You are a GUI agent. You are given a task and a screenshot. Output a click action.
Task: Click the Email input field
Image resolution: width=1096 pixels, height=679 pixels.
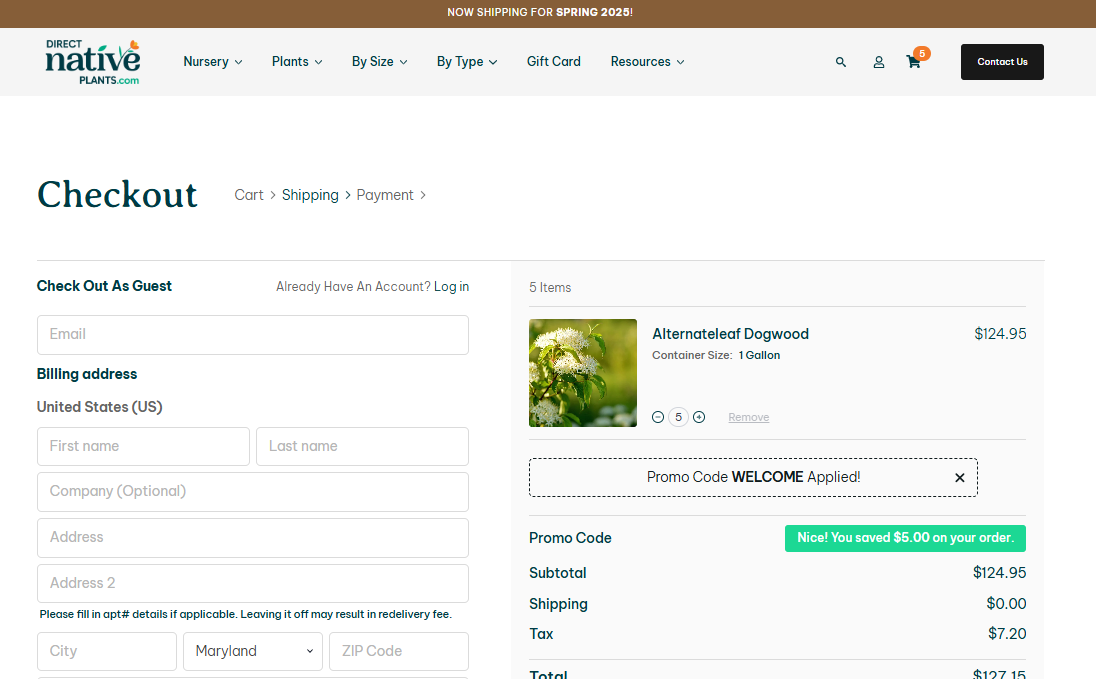(252, 334)
